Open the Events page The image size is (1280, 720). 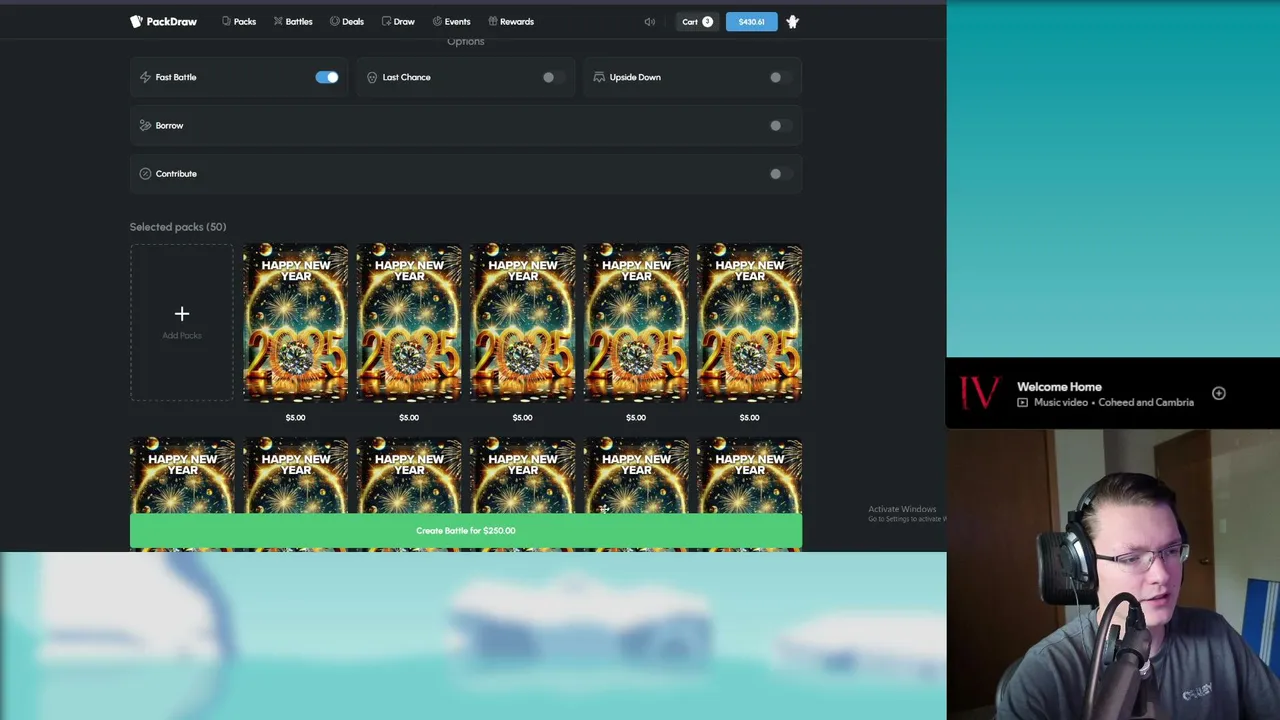[451, 21]
